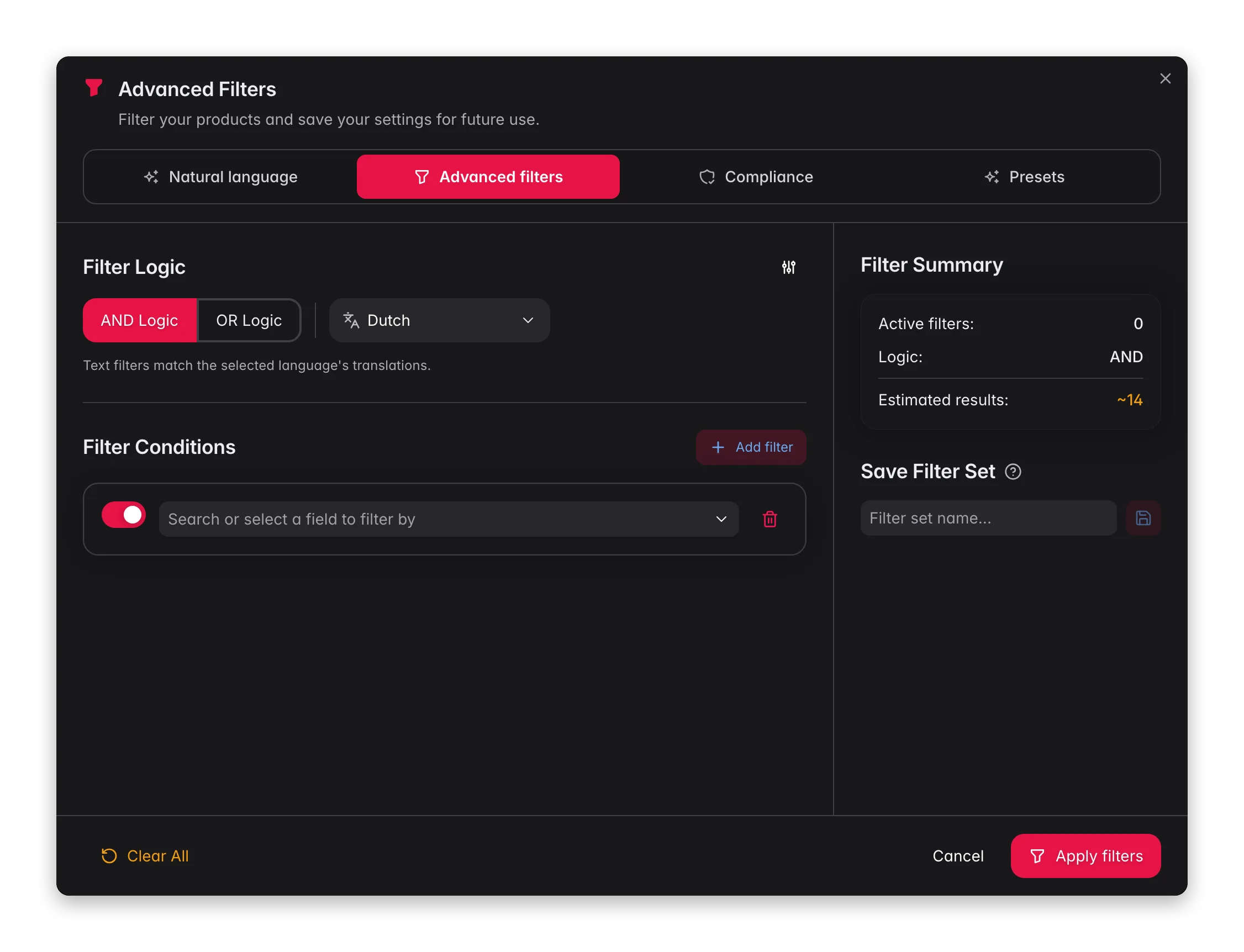This screenshot has height=952, width=1244.
Task: Go to the Presets tab
Action: (x=1024, y=177)
